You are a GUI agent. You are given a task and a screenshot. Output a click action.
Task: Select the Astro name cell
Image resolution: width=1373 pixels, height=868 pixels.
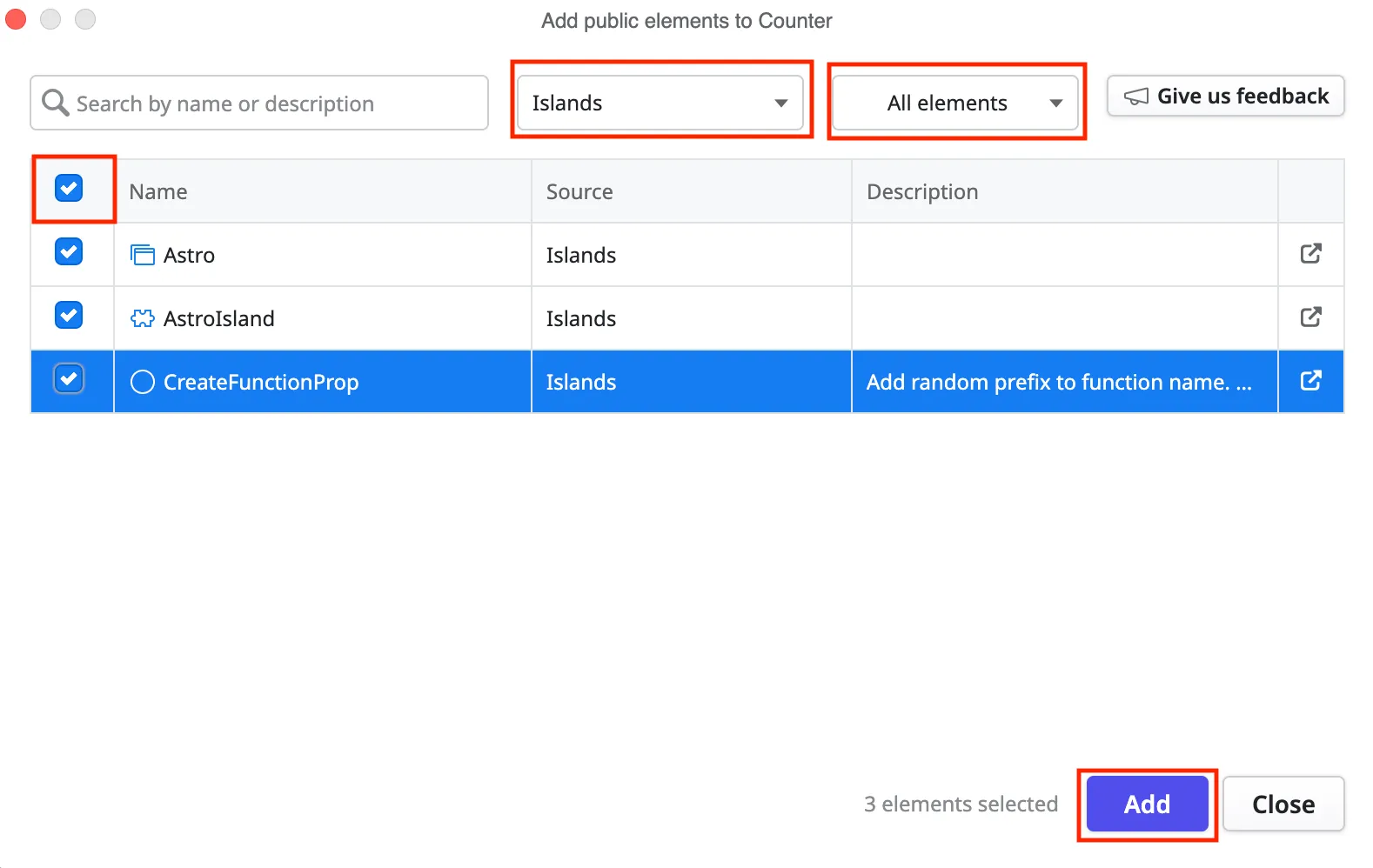322,255
